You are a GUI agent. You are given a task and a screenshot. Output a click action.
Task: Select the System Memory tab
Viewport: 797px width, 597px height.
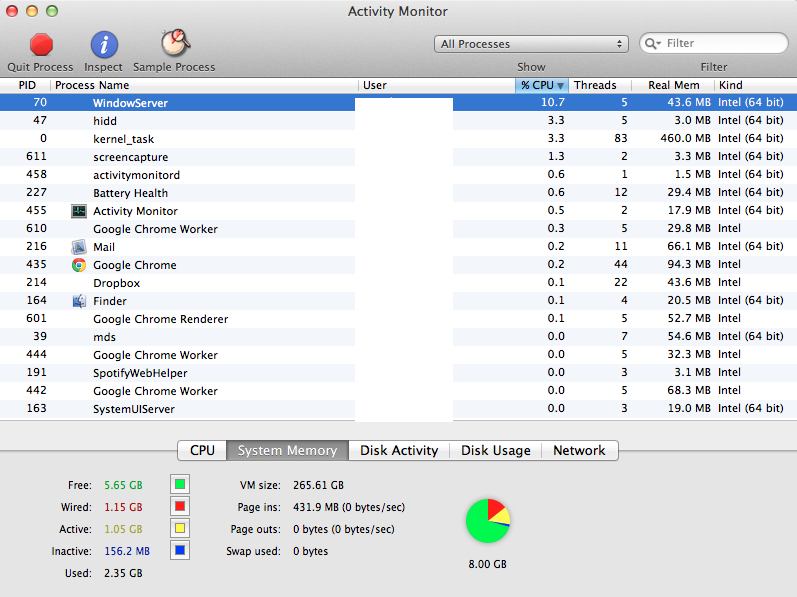click(288, 451)
